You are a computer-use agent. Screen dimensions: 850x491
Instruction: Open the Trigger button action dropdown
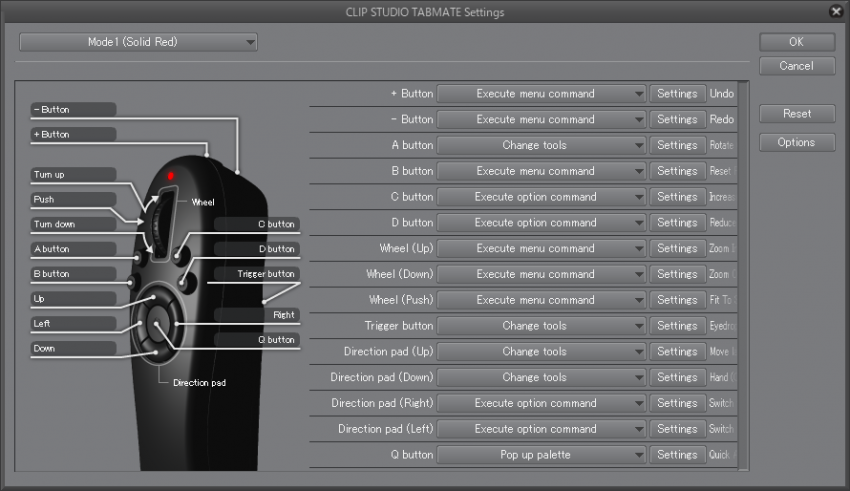point(541,326)
